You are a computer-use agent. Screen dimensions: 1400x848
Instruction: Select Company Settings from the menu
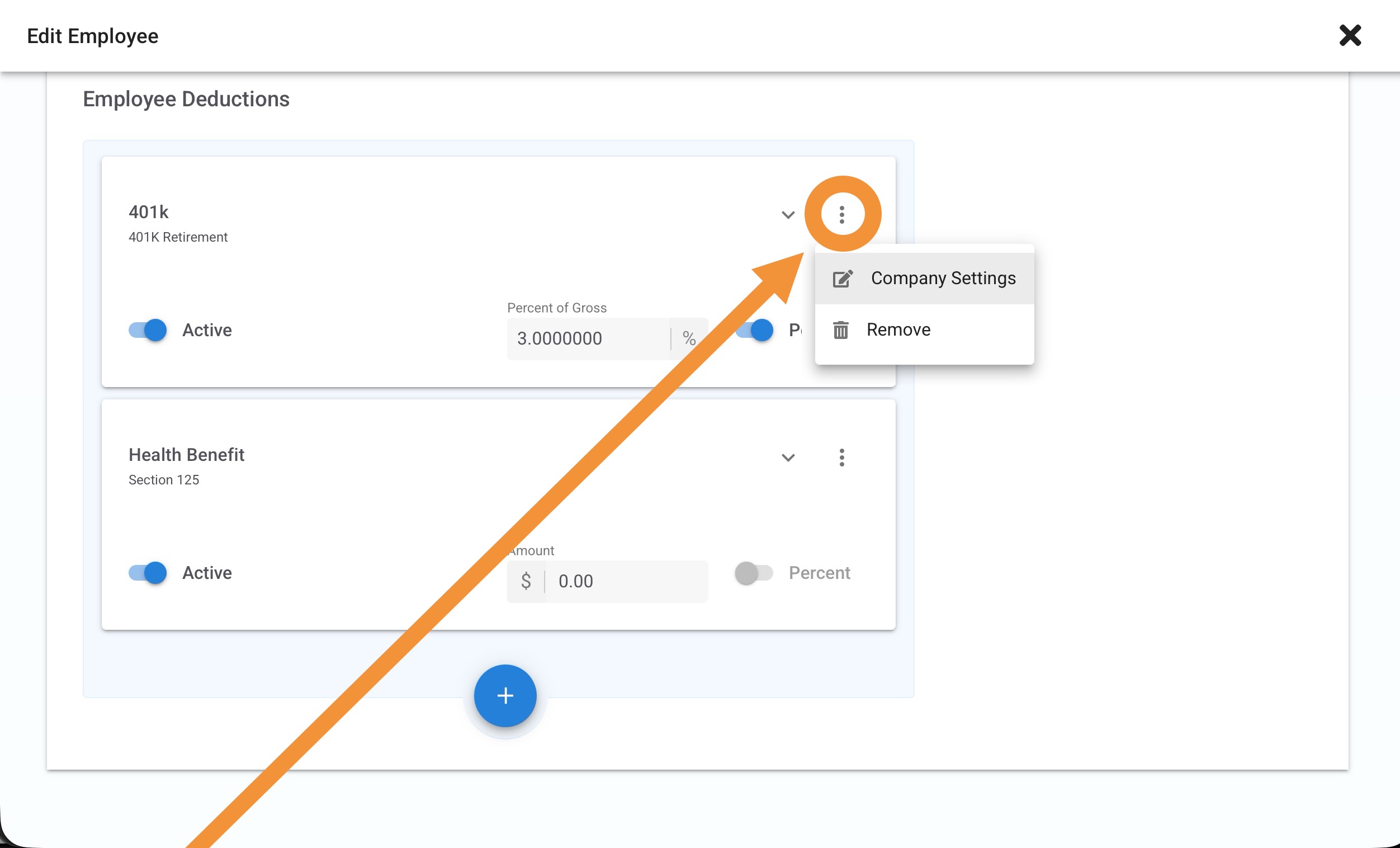coord(943,279)
